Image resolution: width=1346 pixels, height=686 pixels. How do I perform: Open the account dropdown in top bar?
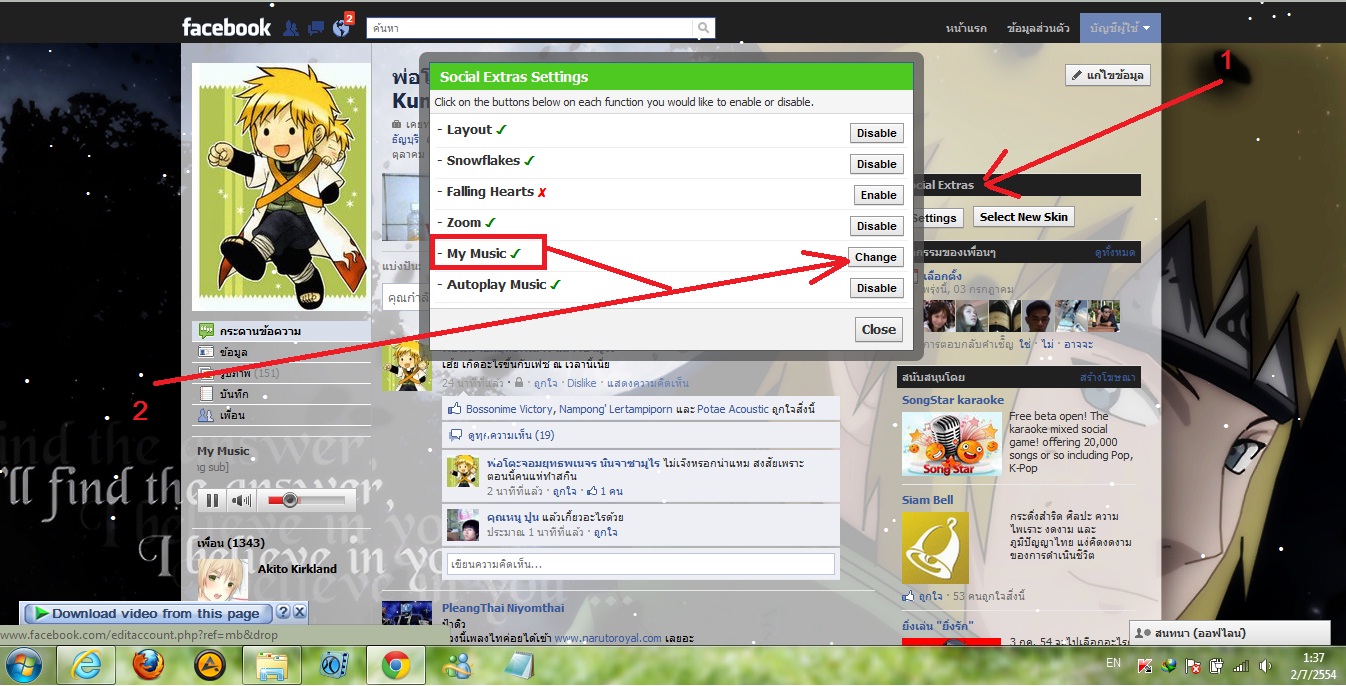coord(1120,28)
